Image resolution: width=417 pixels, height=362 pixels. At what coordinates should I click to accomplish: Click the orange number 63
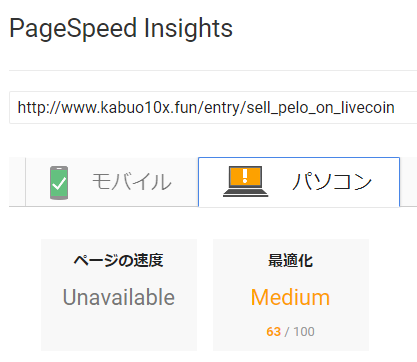[x=273, y=332]
